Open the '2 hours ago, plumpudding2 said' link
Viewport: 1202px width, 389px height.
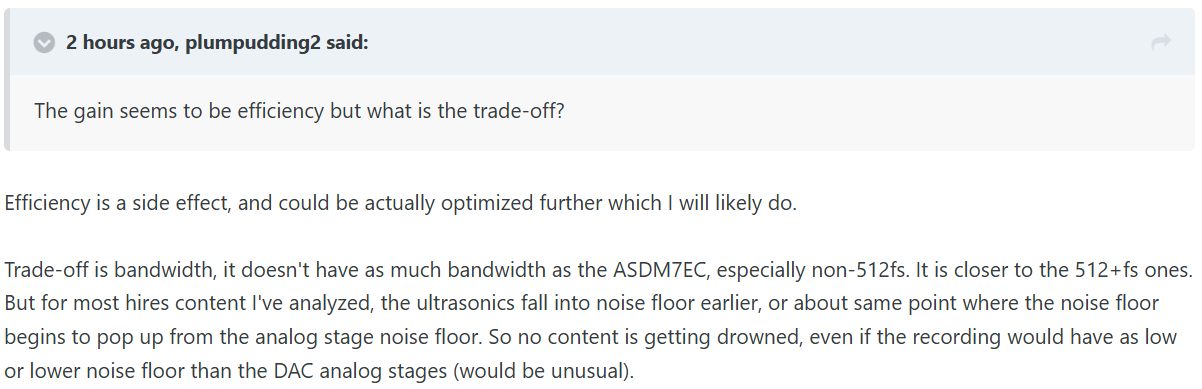pos(217,43)
